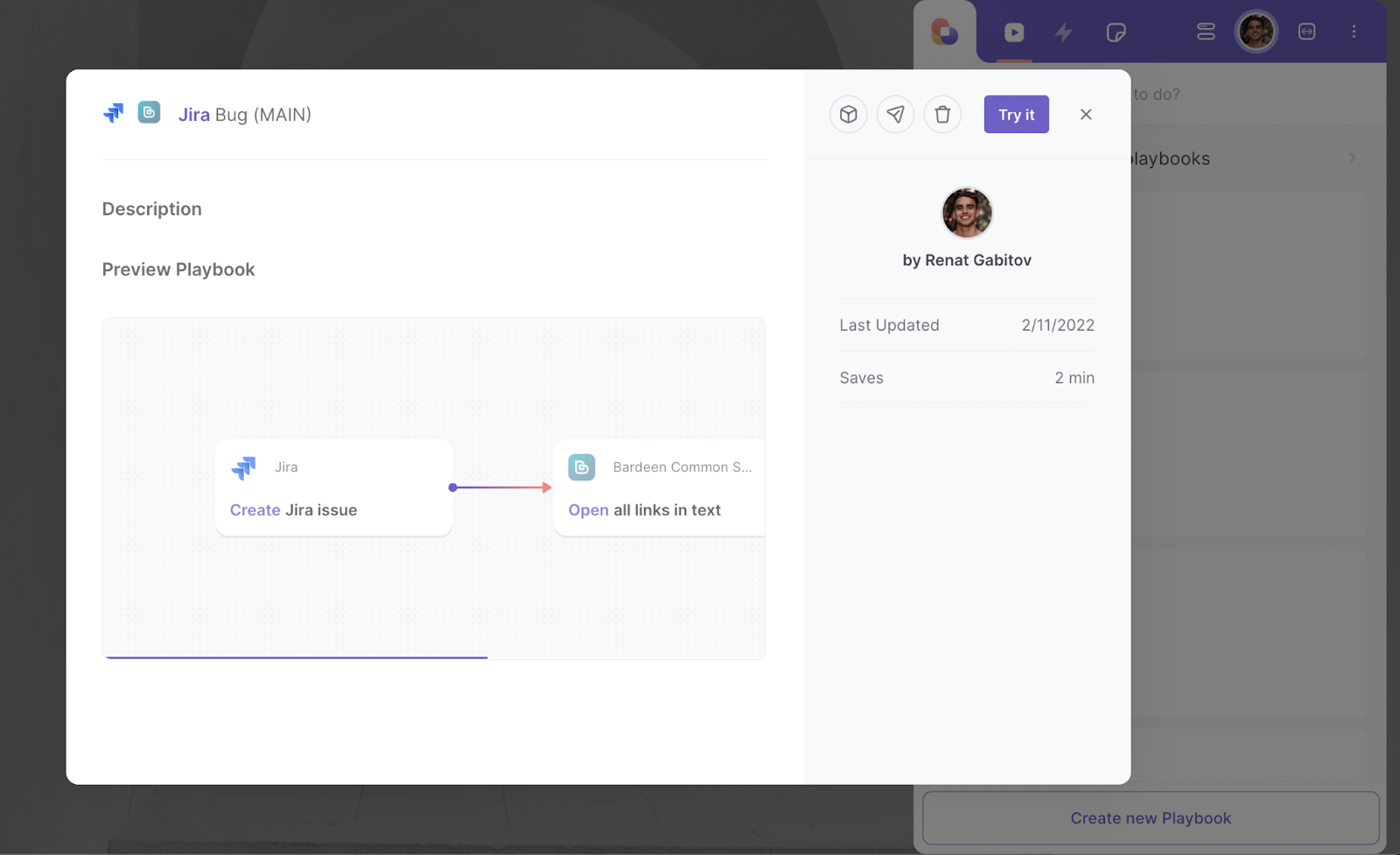Viewport: 1400px width, 855px height.
Task: Click the Create new Playbook button
Action: pos(1151,818)
